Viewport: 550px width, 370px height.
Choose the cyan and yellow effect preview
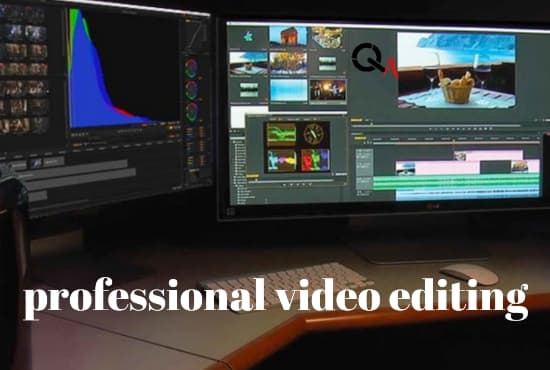point(282,160)
